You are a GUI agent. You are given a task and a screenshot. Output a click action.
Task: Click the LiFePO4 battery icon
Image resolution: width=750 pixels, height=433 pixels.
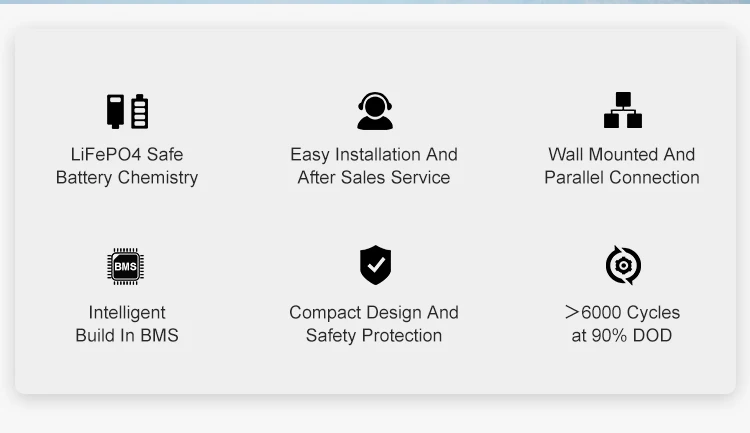click(127, 111)
